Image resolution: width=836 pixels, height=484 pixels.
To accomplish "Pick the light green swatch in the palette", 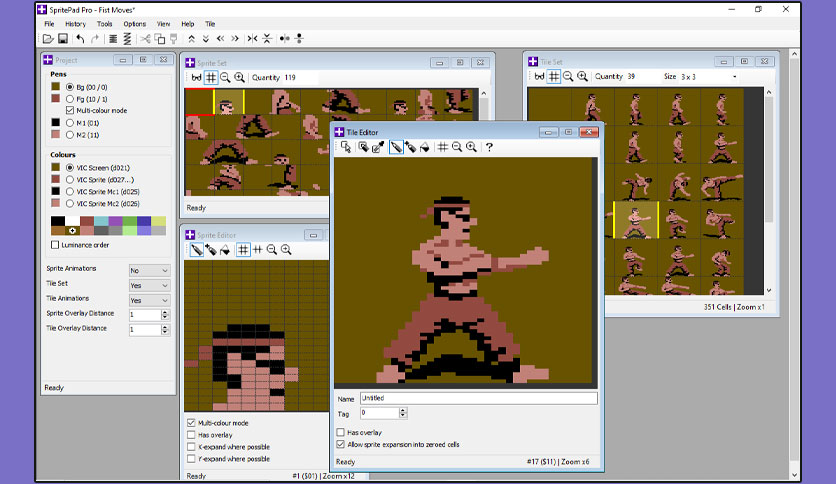I will point(130,230).
